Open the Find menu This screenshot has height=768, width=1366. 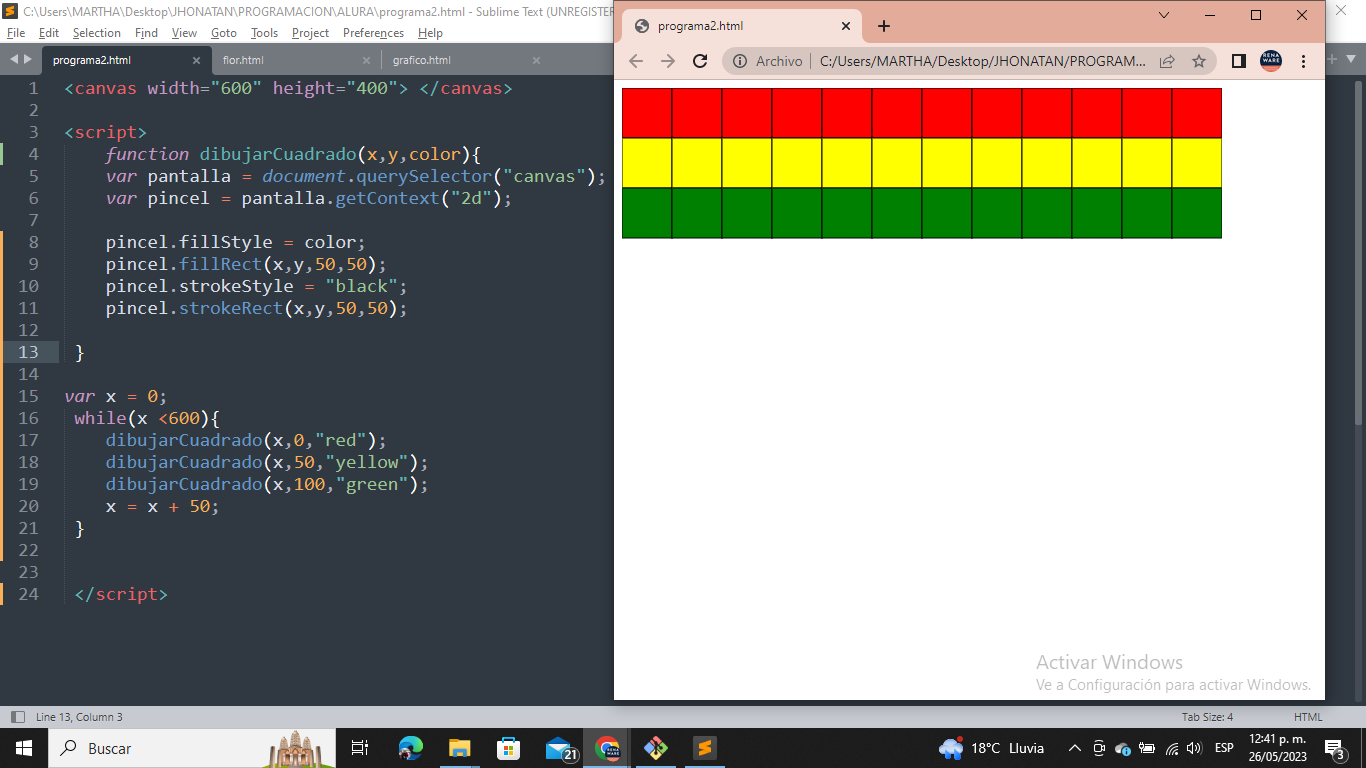click(146, 33)
